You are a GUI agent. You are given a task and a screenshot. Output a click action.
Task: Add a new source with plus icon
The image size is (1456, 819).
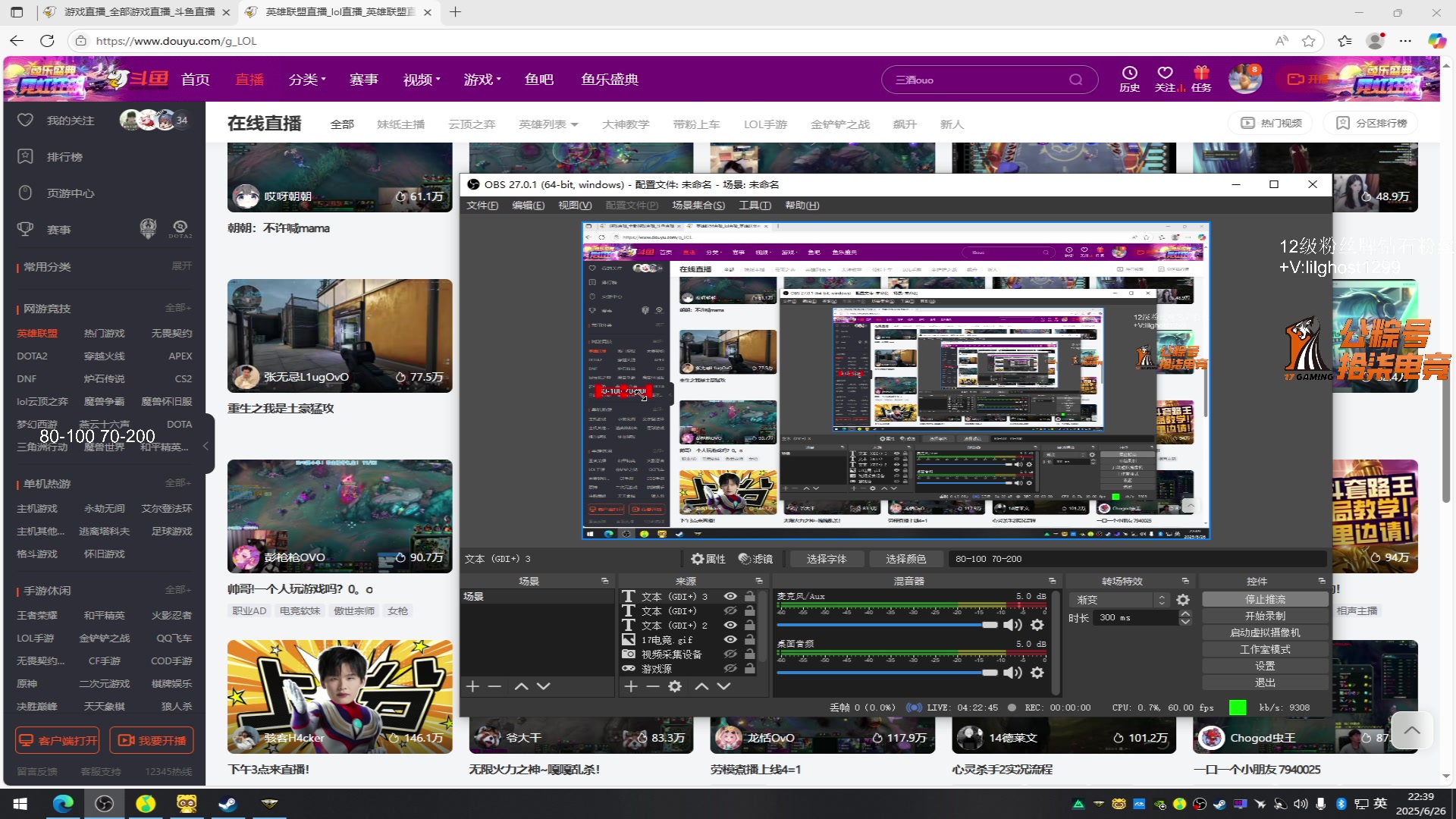(x=630, y=686)
